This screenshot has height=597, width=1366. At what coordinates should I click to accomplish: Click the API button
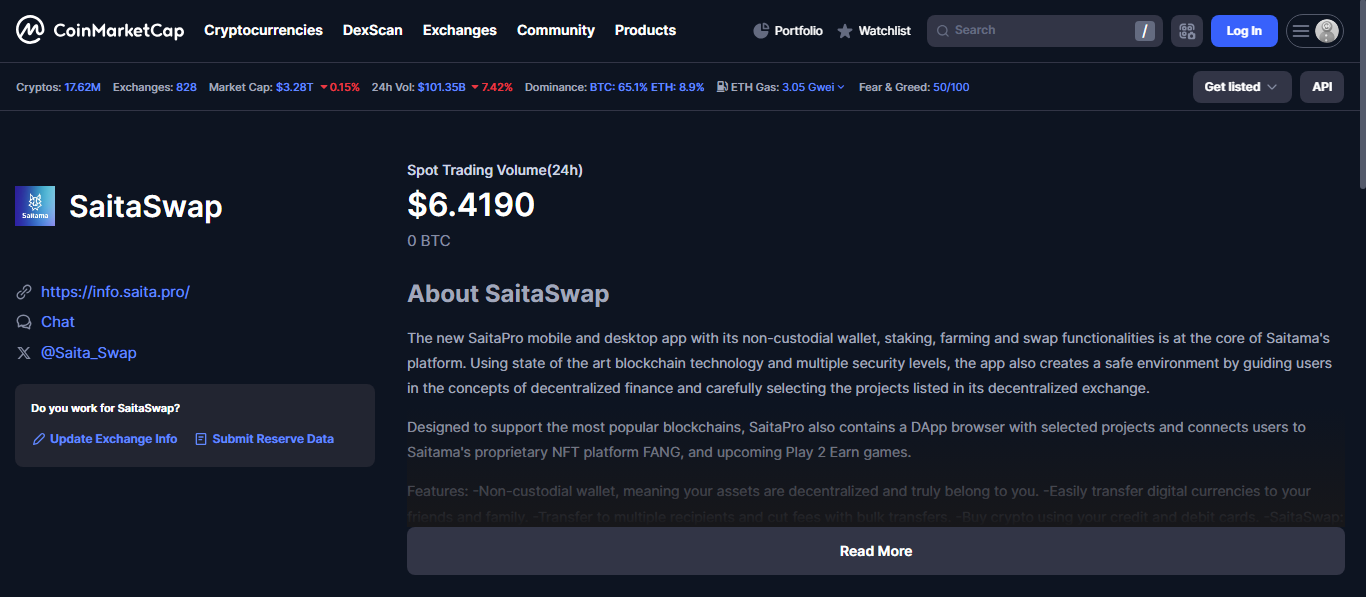click(x=1322, y=87)
